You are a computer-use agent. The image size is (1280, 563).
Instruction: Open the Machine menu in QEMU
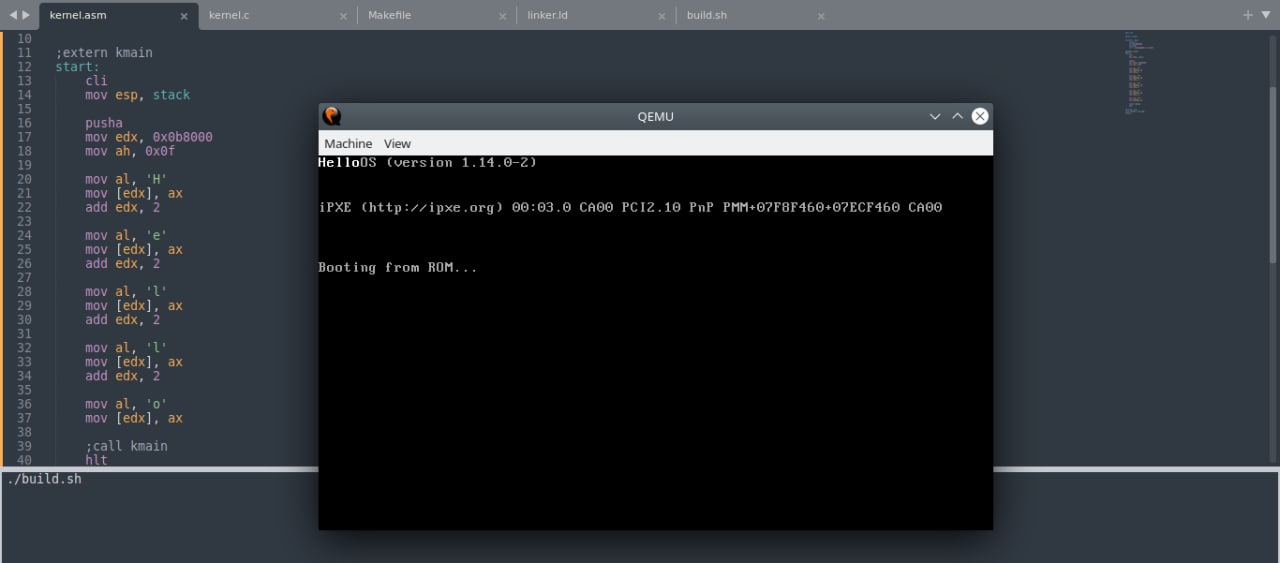coord(348,144)
